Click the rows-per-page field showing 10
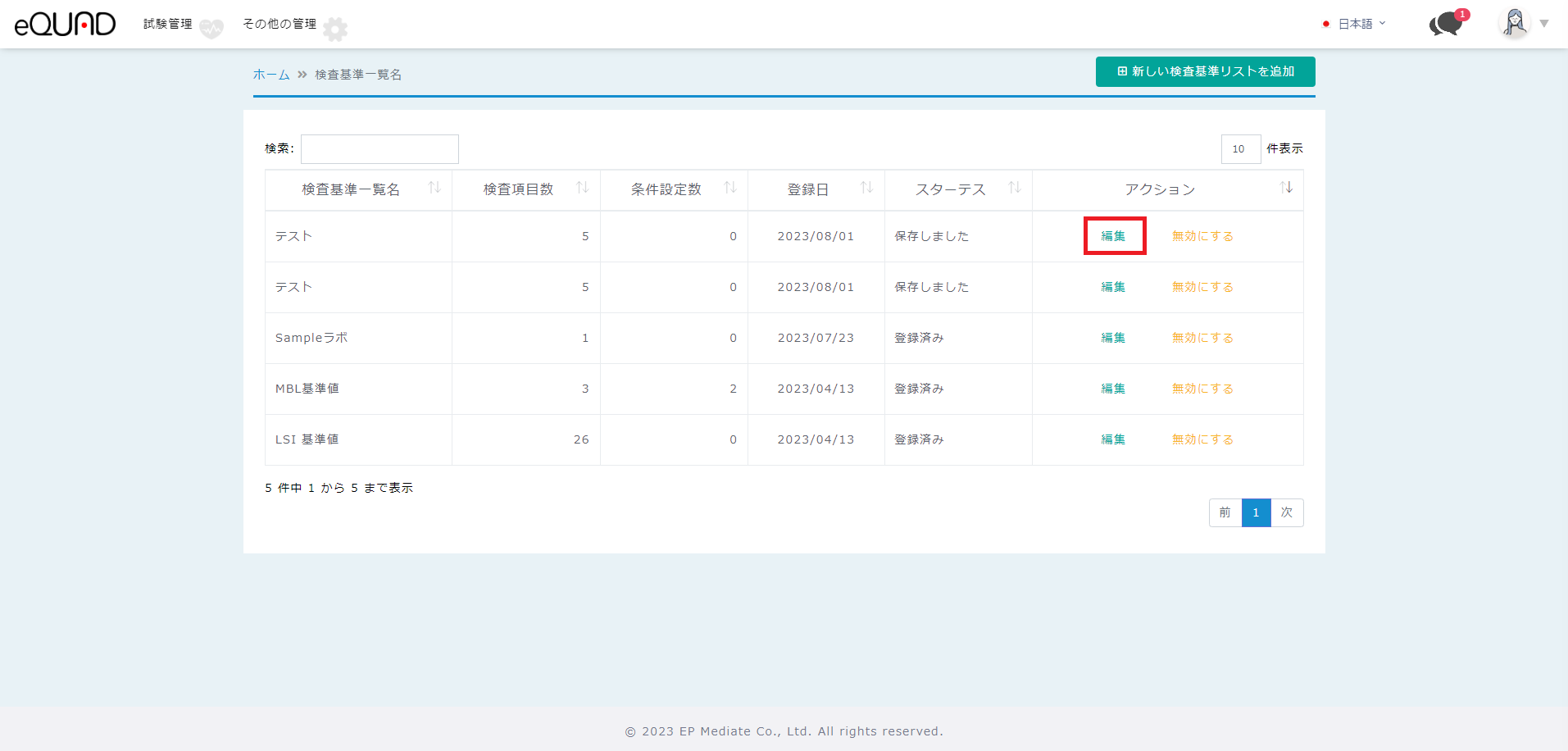The height and width of the screenshot is (751, 1568). coord(1240,149)
